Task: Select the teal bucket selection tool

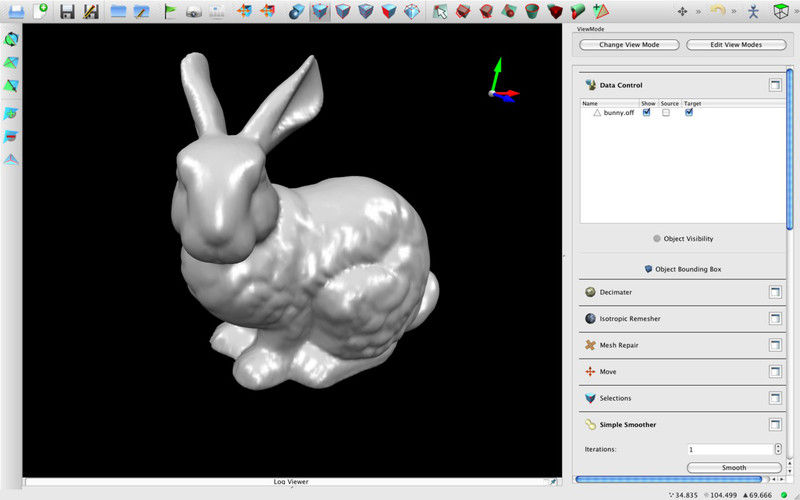Action: [532, 11]
